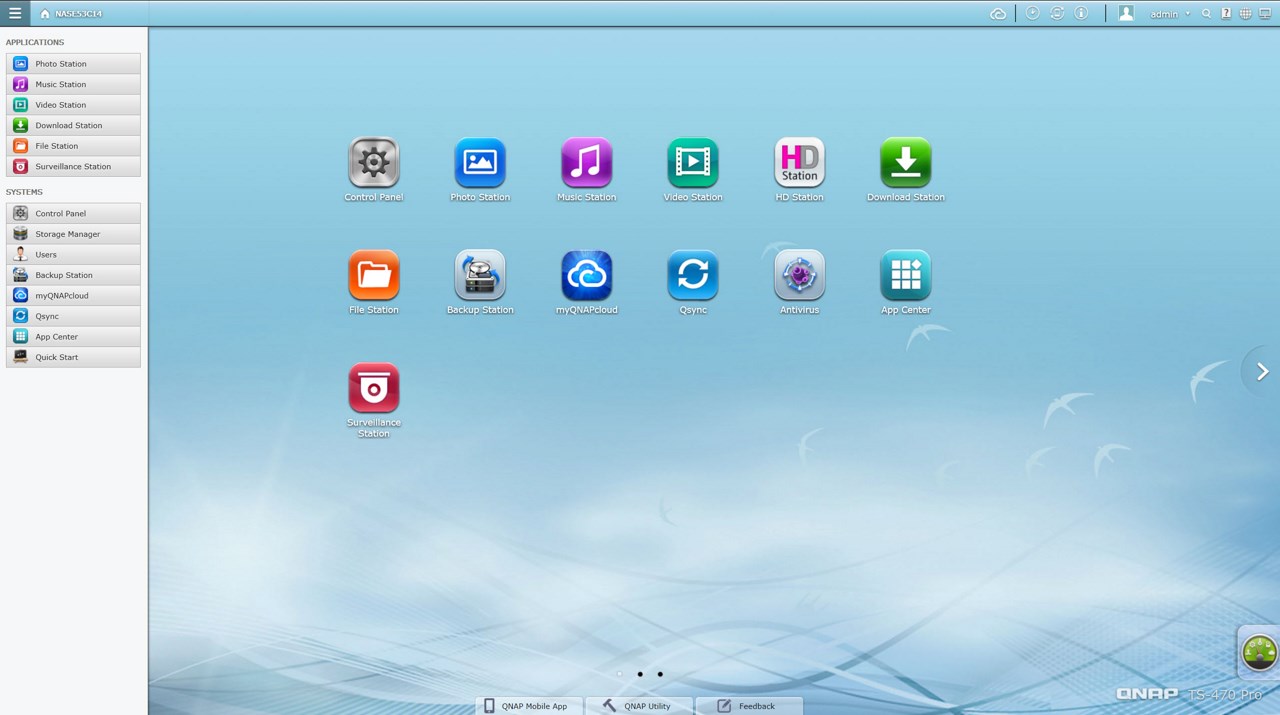This screenshot has height=715, width=1280.
Task: Launch Download Station from the desktop
Action: click(906, 163)
